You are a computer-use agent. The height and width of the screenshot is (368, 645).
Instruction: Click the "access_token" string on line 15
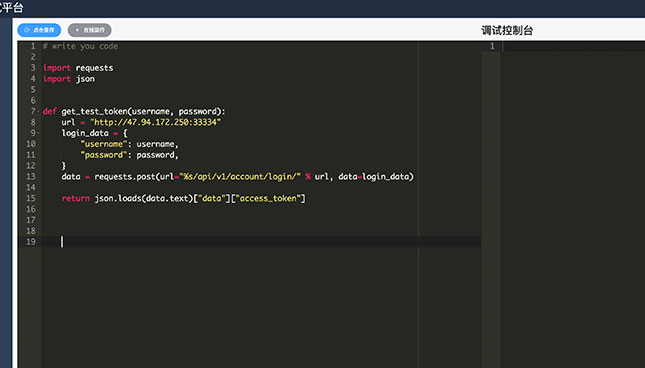[x=268, y=198]
